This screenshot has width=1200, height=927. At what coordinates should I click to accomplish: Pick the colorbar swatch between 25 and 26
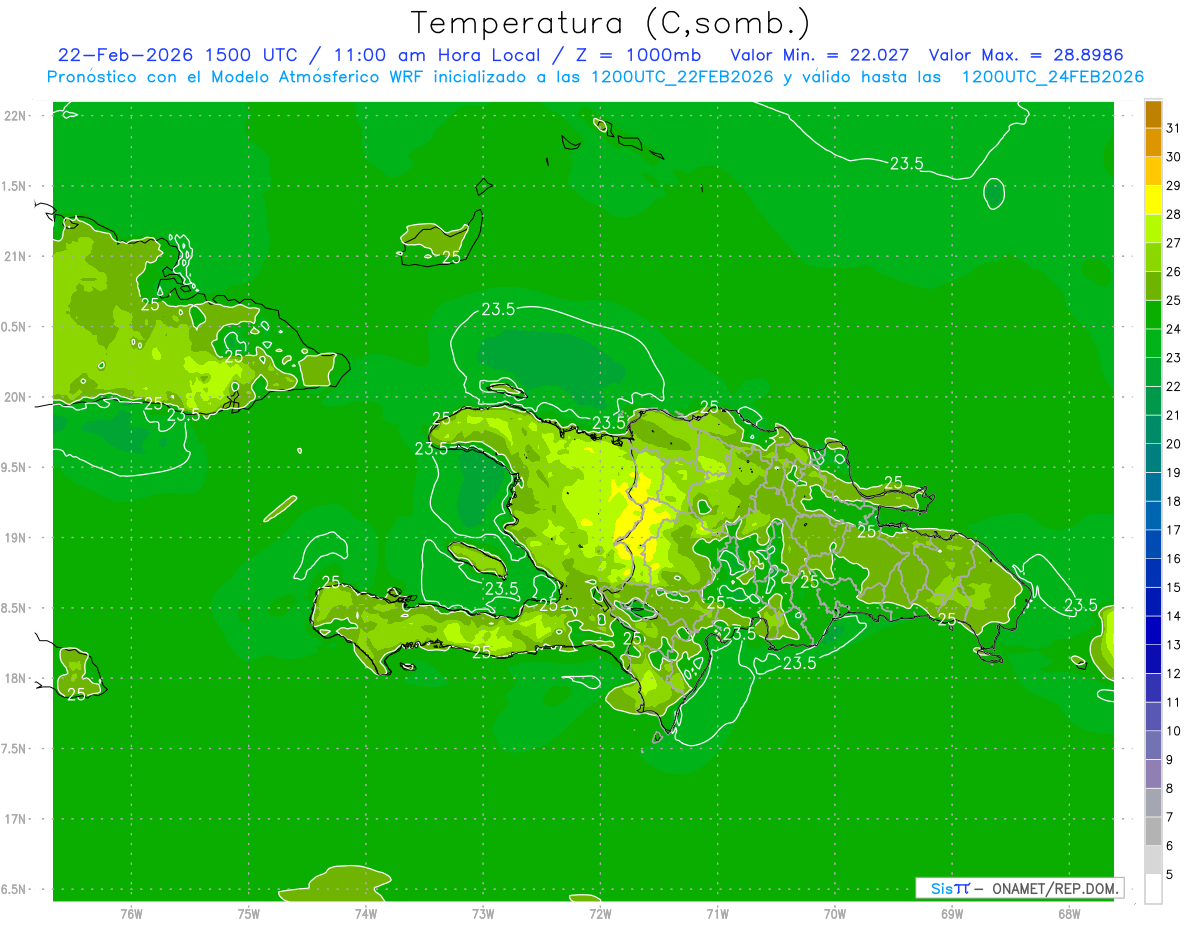point(1153,286)
